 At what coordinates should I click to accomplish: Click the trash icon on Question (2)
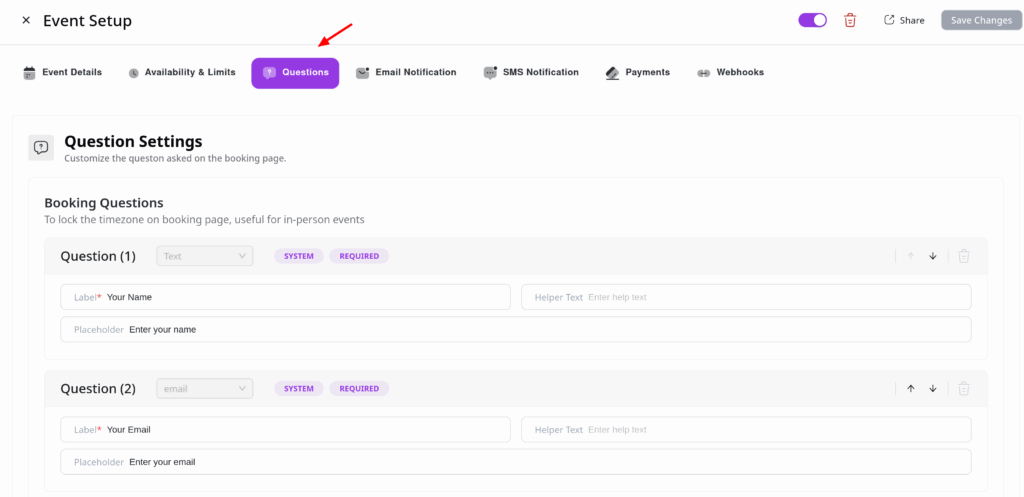pos(964,388)
